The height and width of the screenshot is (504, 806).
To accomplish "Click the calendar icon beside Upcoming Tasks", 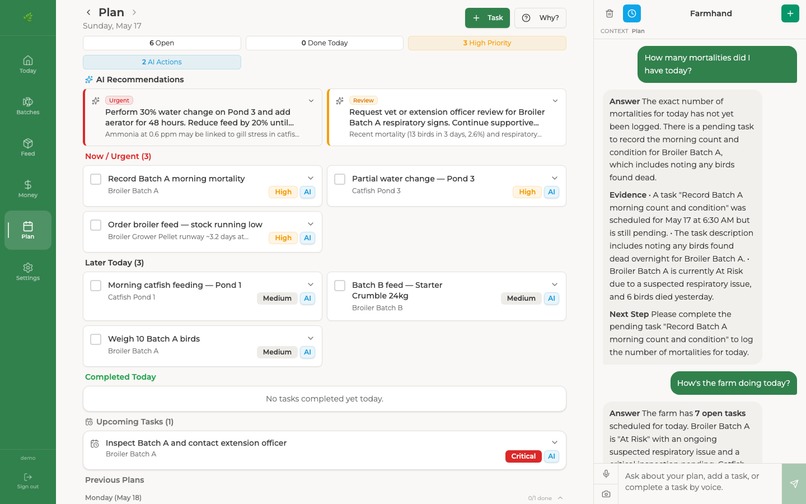I will [89, 422].
